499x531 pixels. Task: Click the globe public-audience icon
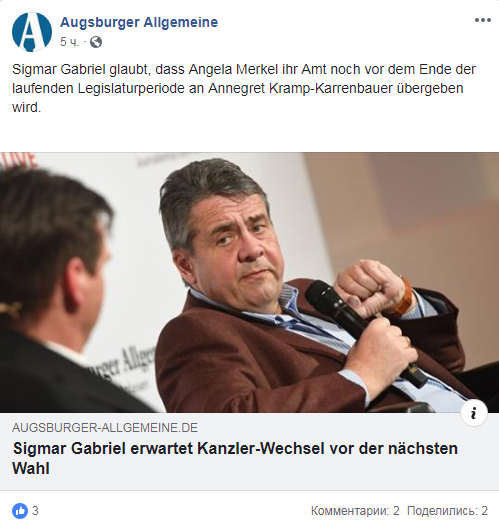point(96,42)
